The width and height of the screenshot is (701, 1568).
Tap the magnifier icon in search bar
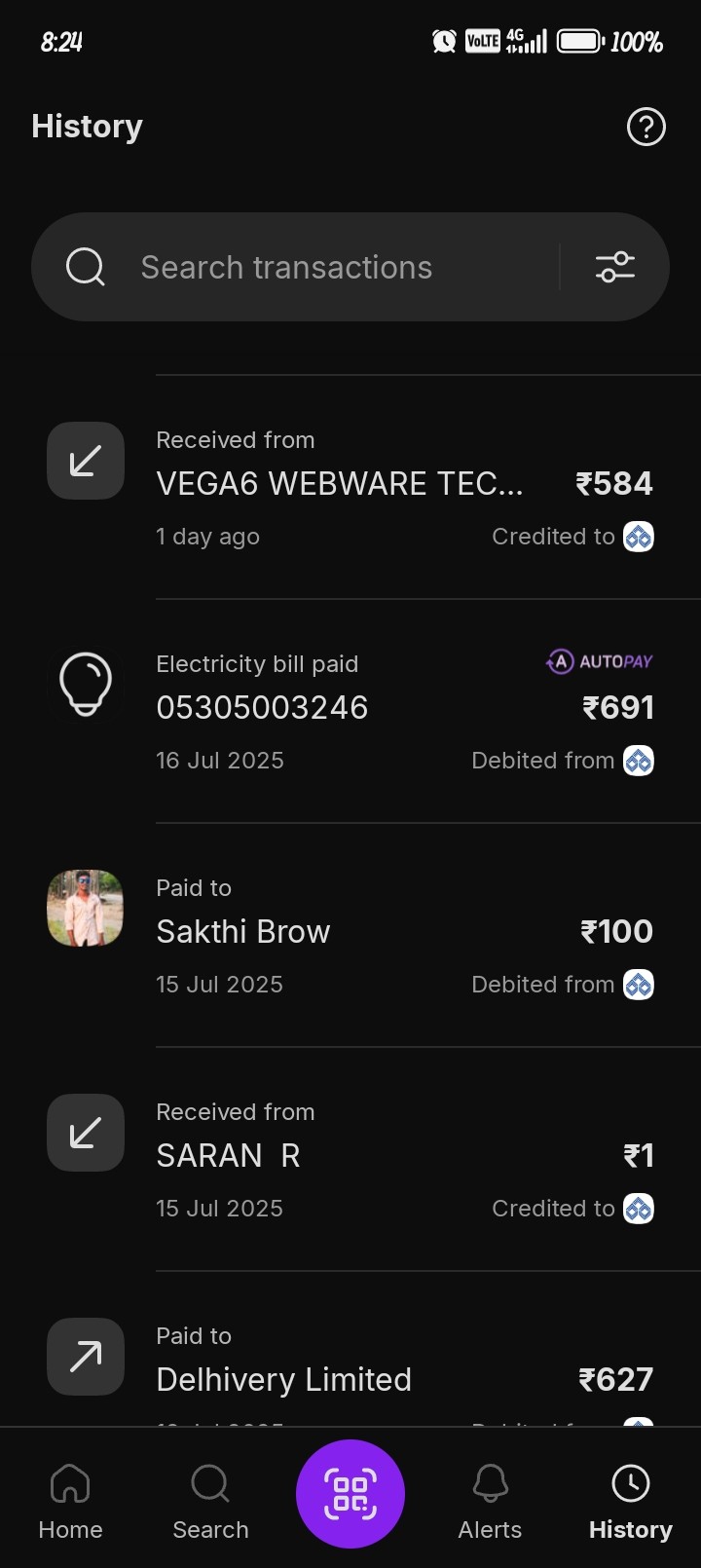click(x=86, y=267)
